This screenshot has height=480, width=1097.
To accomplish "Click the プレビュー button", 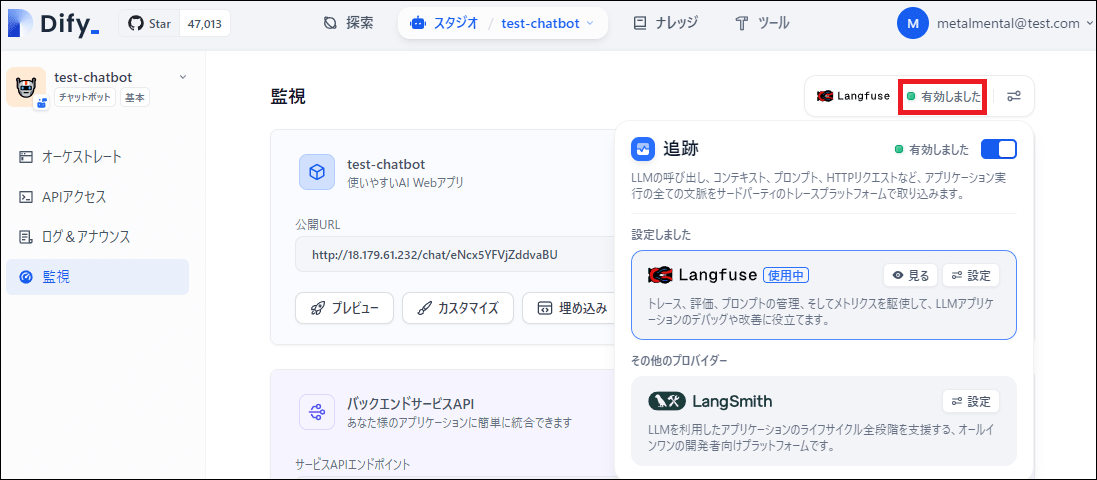I will (x=344, y=308).
